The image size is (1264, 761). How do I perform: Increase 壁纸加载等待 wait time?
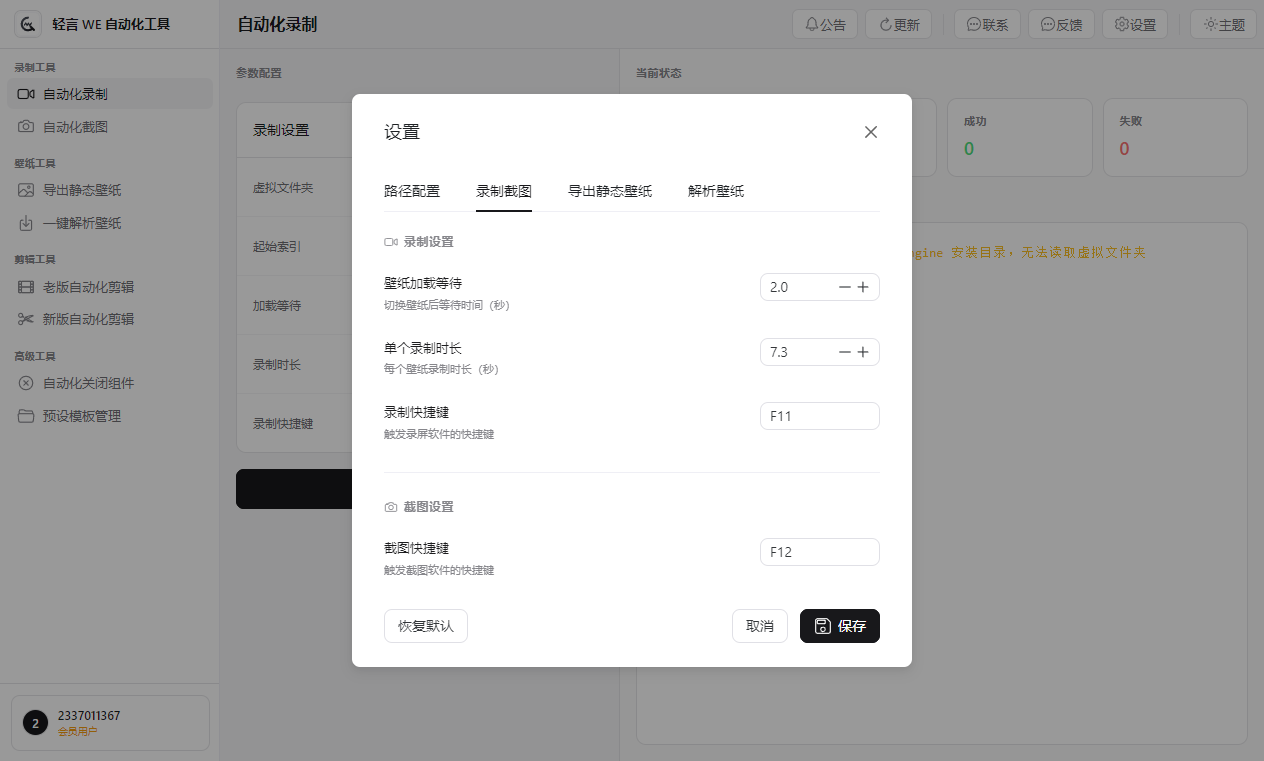click(x=863, y=287)
